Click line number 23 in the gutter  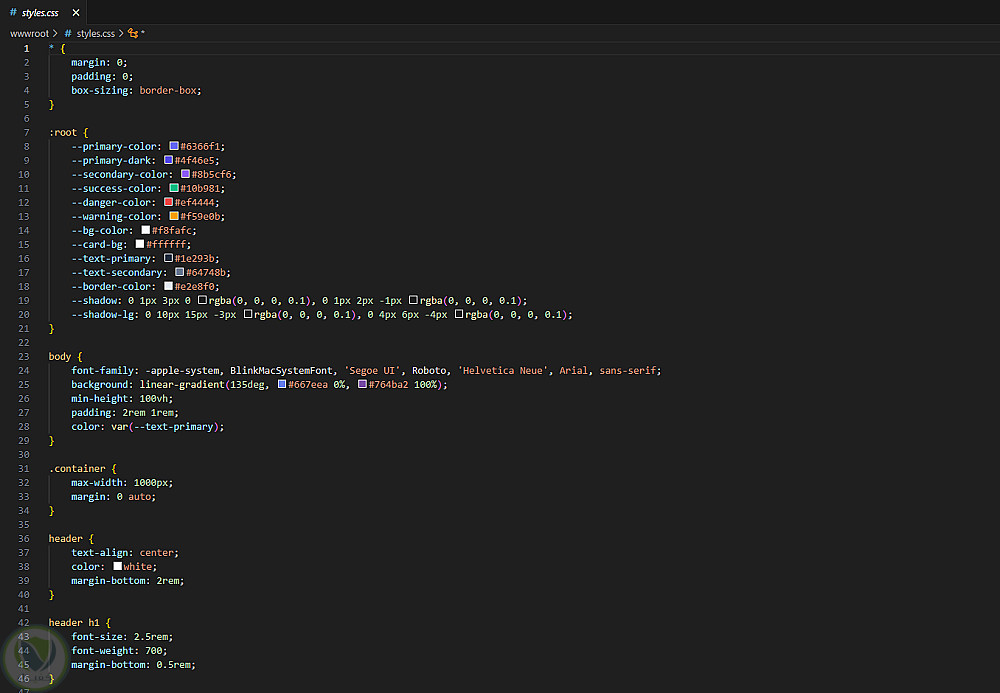pos(26,356)
